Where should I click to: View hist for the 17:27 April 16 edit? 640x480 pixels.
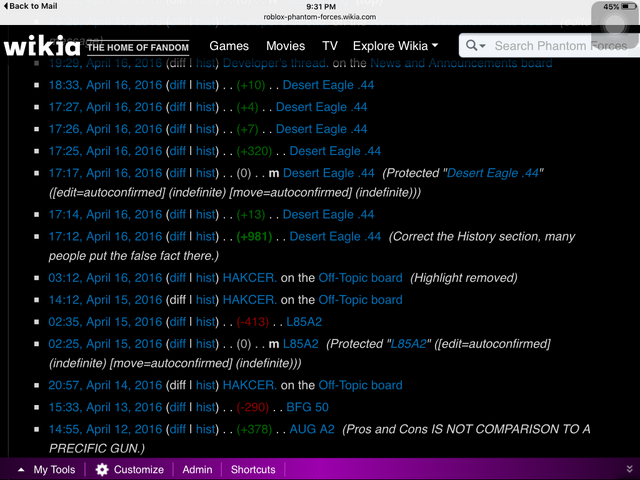(x=206, y=107)
